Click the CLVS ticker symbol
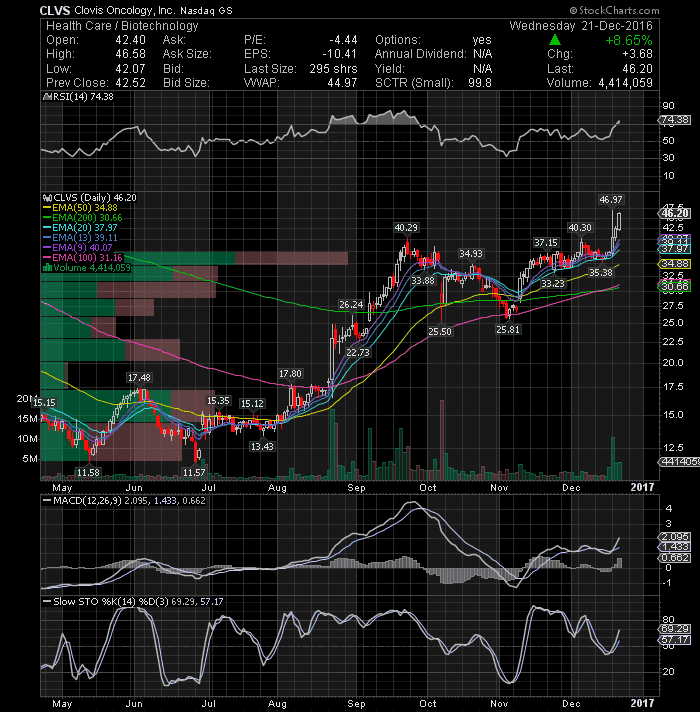 click(x=54, y=10)
